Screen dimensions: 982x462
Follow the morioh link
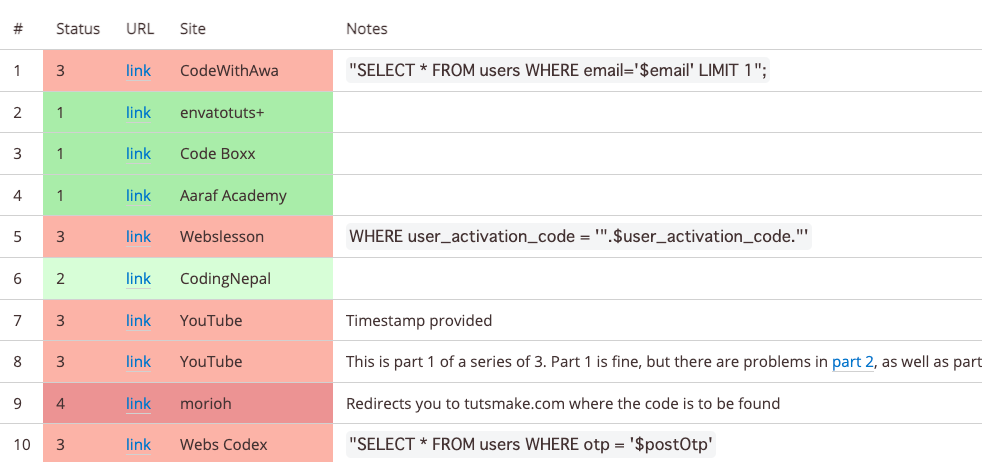pos(138,404)
